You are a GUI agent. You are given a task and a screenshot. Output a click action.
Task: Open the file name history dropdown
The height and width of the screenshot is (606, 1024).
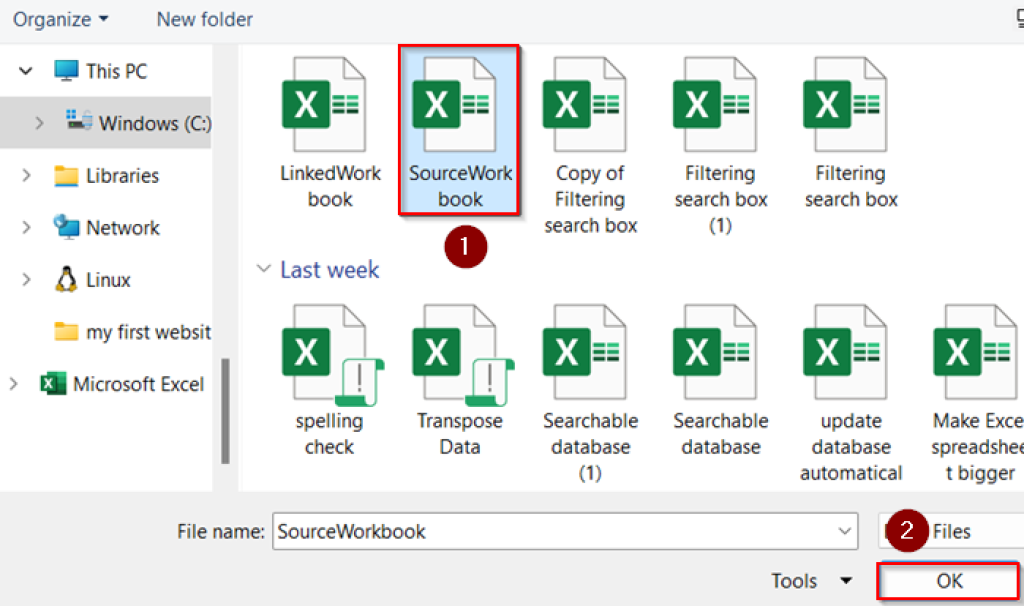[x=843, y=531]
